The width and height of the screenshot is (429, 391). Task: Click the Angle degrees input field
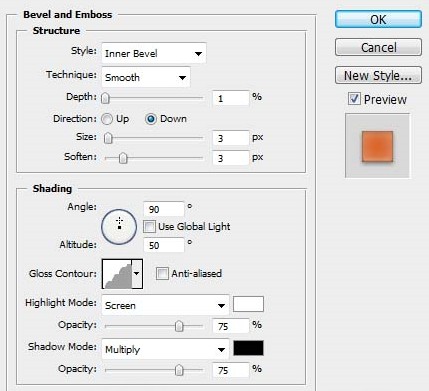click(164, 209)
